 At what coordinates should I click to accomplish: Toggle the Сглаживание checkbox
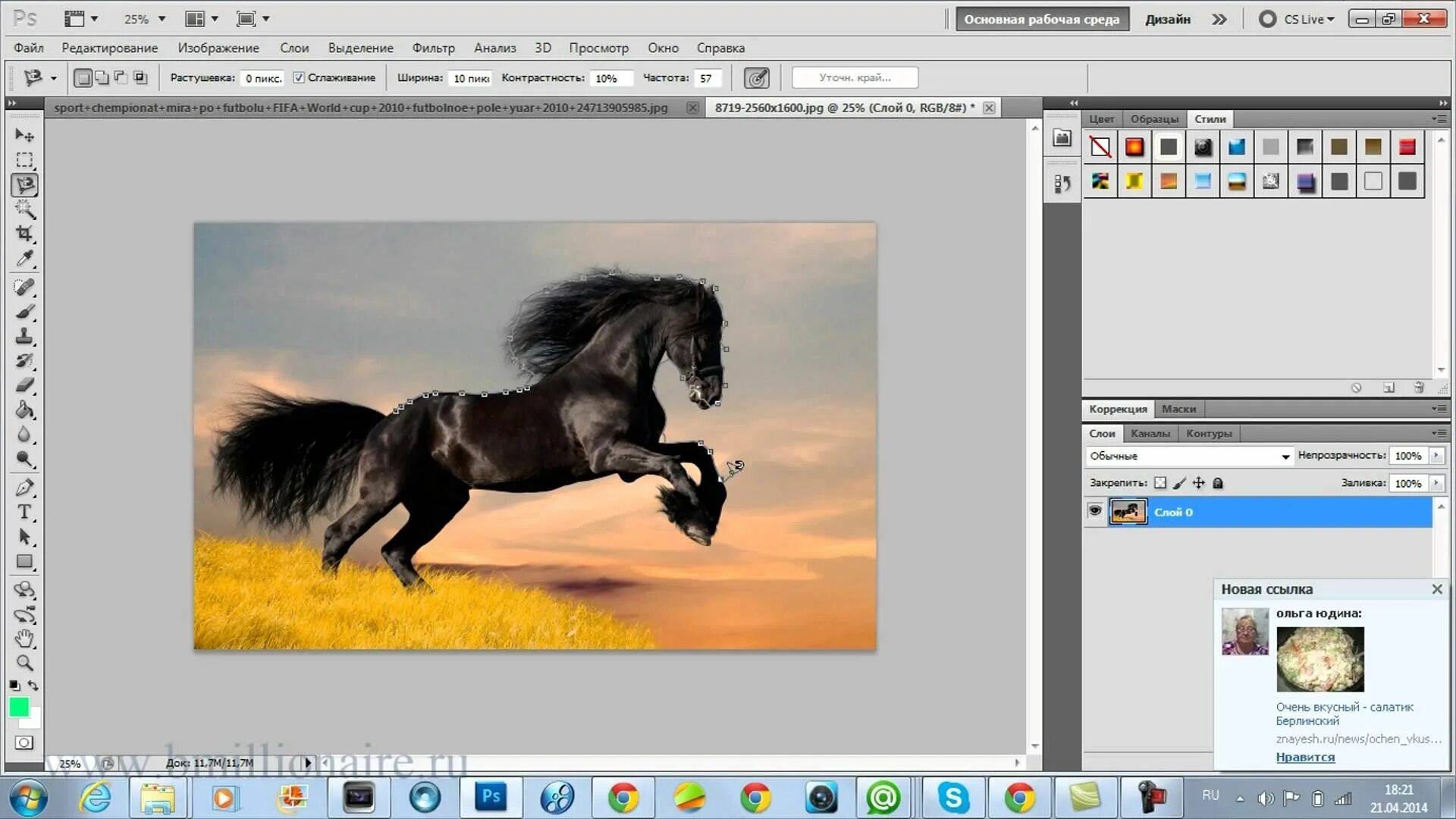299,77
